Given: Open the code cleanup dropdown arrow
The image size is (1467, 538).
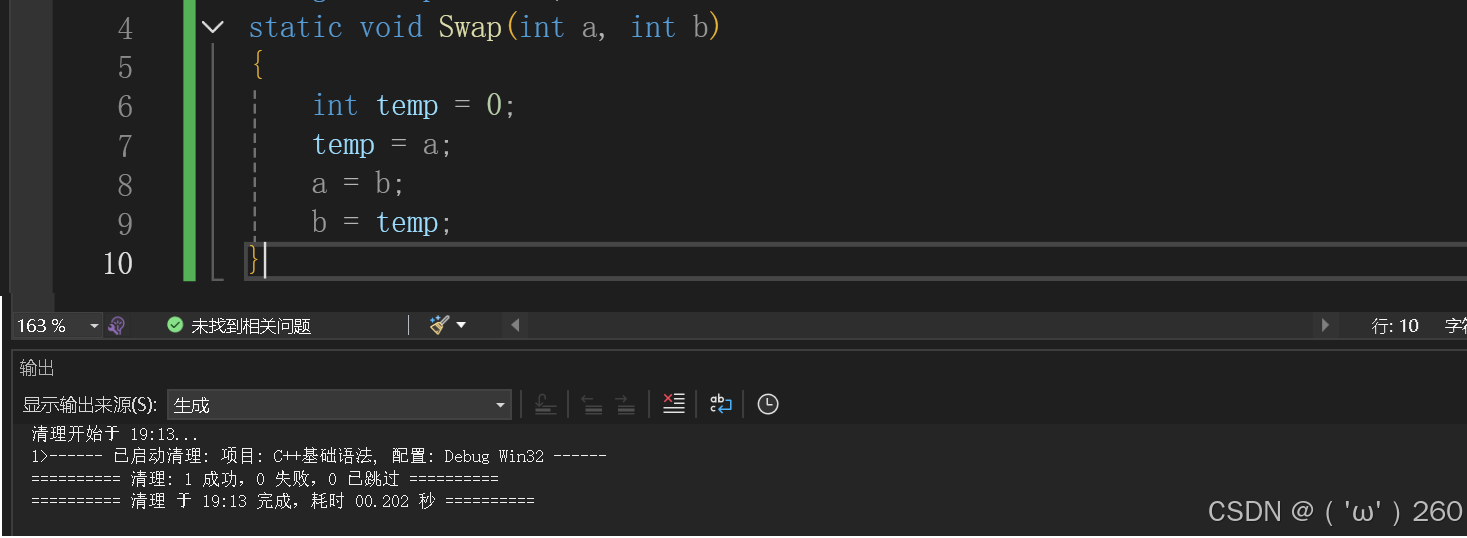Looking at the screenshot, I should tap(461, 325).
